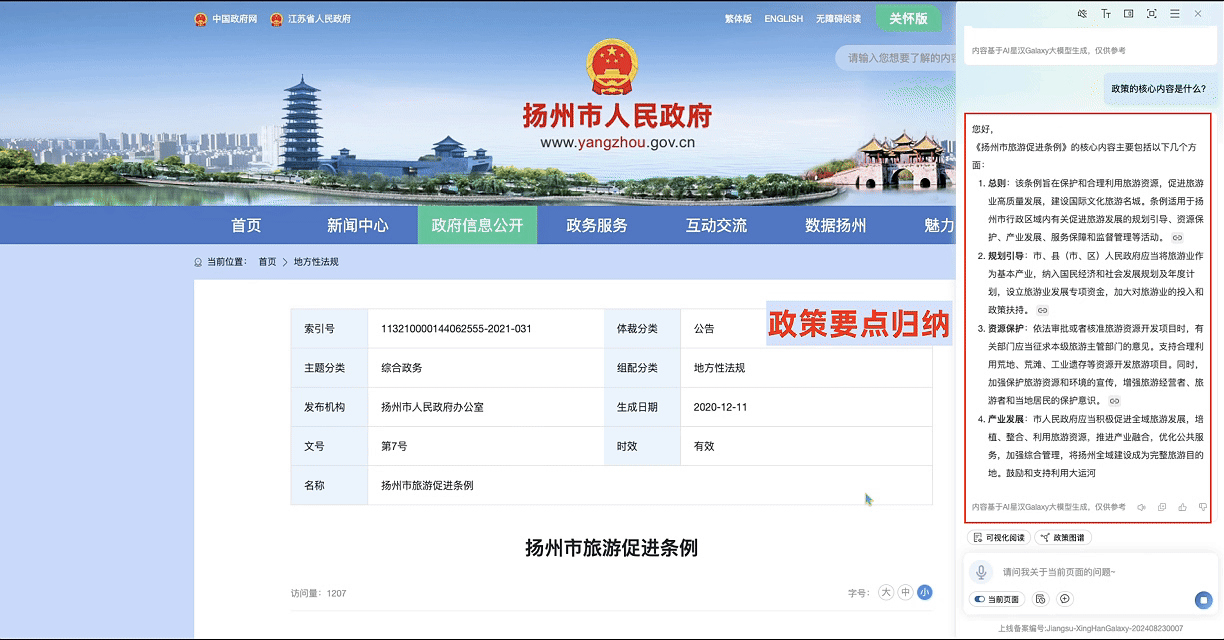Give the answer a thumbs up
The image size is (1224, 640).
[x=1182, y=507]
